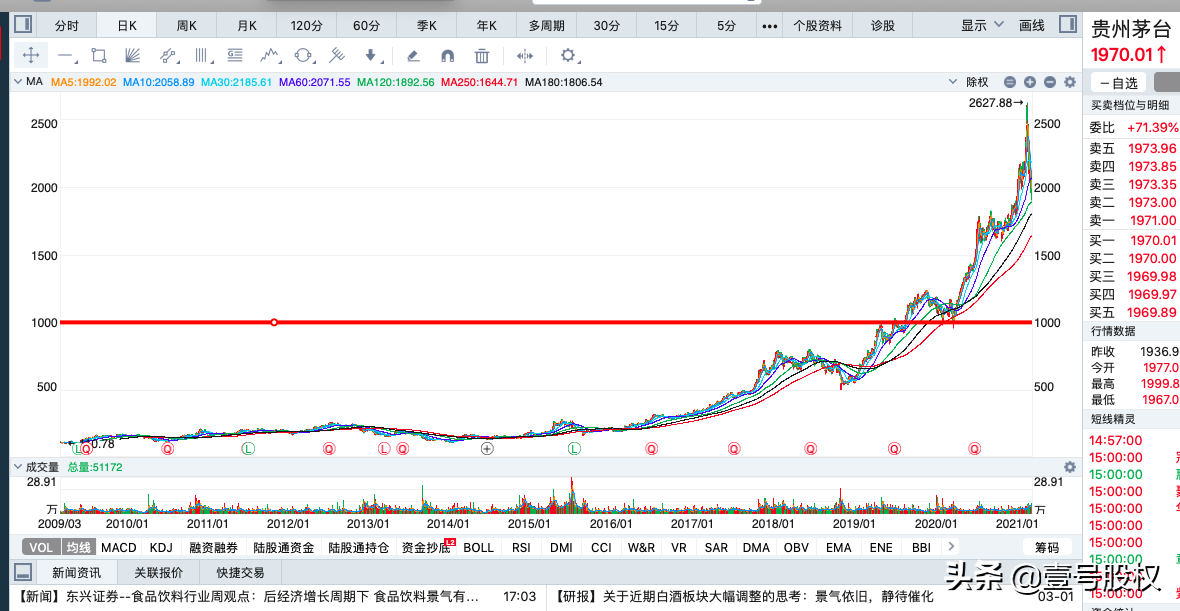
Task: Select the text annotation lines tool
Action: click(x=235, y=55)
